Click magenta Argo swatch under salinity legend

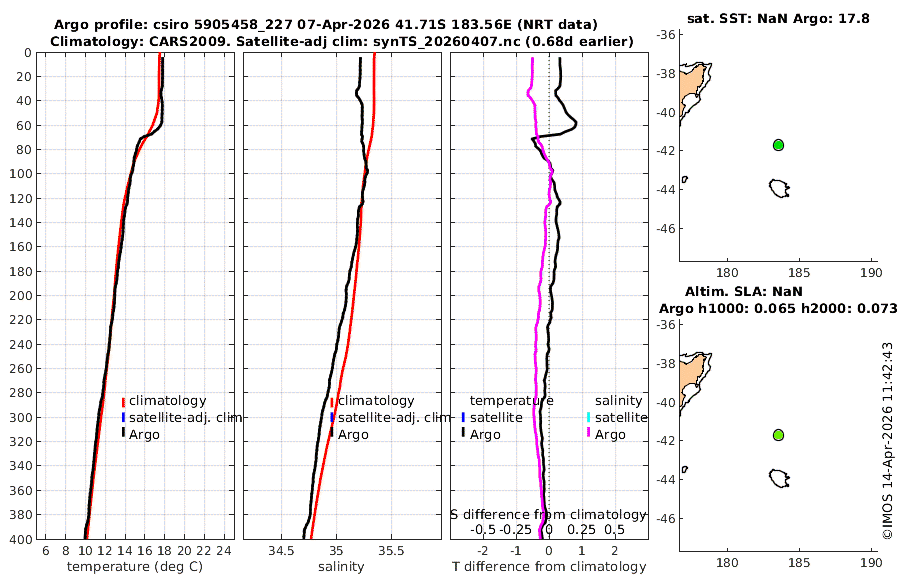588,433
